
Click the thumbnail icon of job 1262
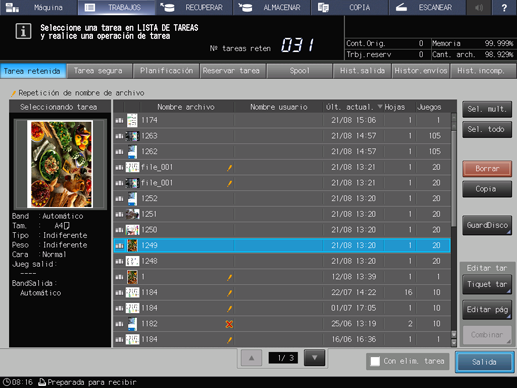pyautogui.click(x=132, y=152)
